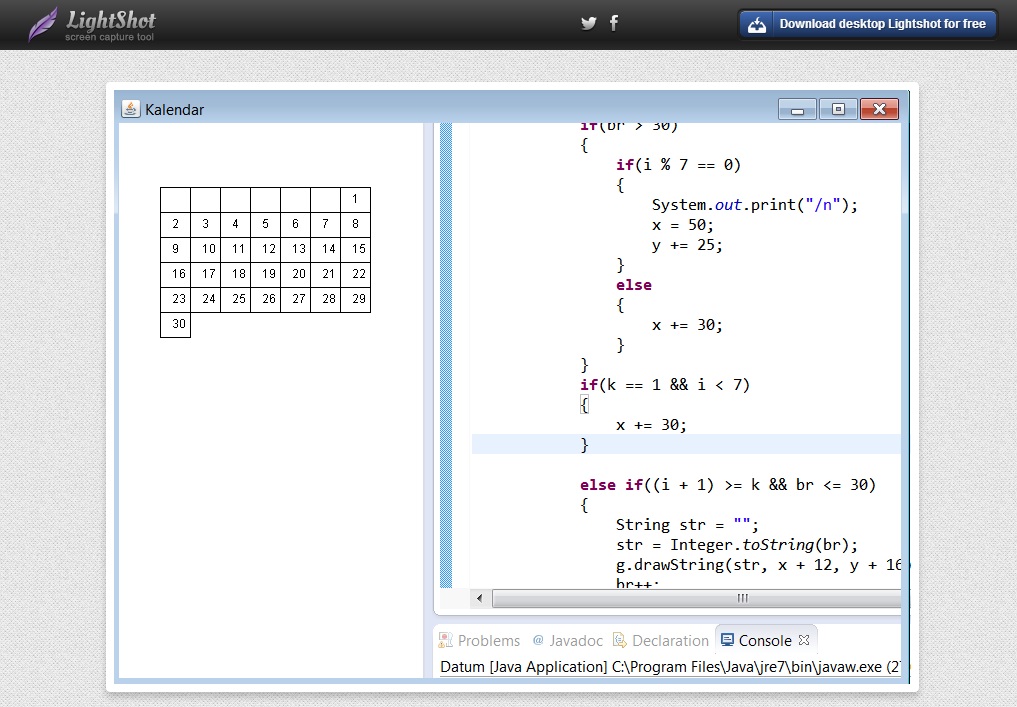The image size is (1017, 707).
Task: Click calendar cell 12
Action: (x=265, y=249)
